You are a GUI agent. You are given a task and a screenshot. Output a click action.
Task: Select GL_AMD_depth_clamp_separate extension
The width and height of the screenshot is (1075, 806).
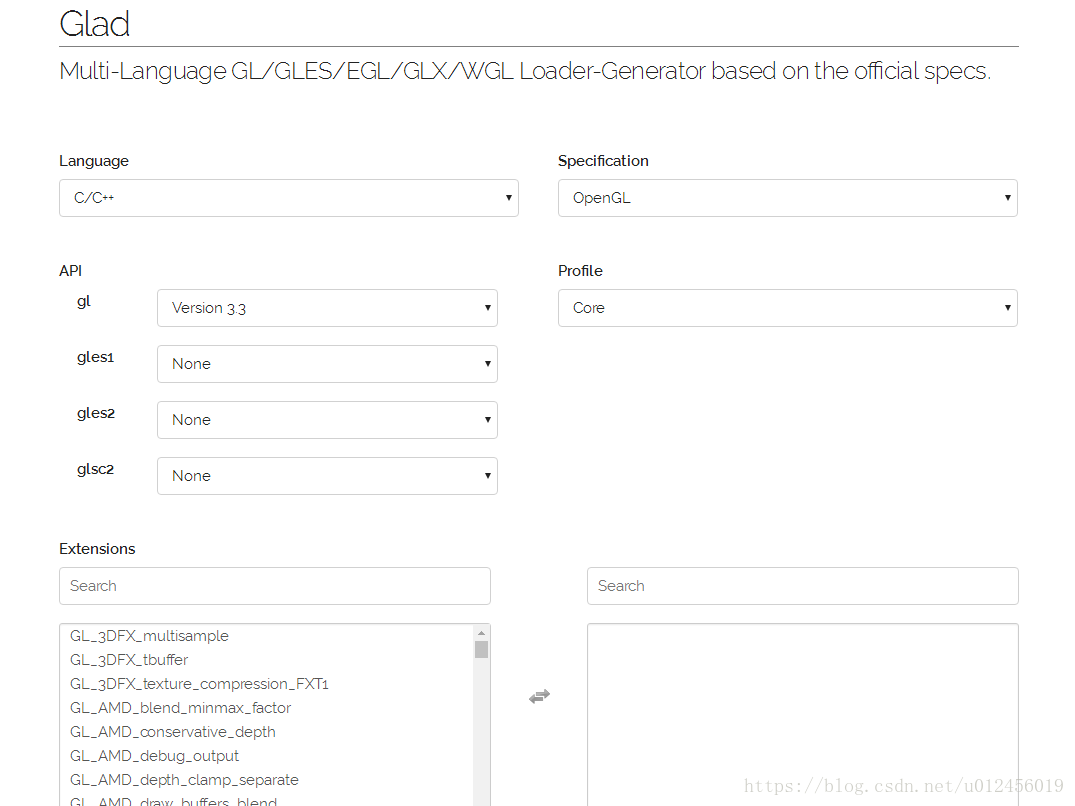click(x=267, y=780)
